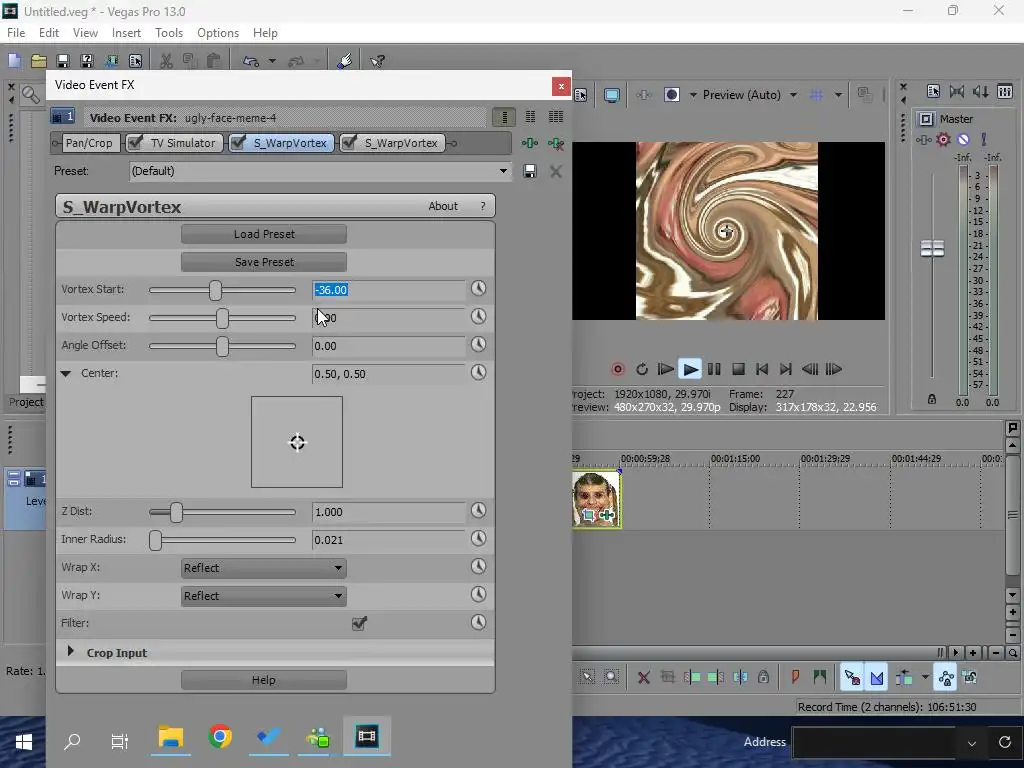The width and height of the screenshot is (1024, 768).
Task: Click the split screen view icon in preview
Action: [x=671, y=95]
